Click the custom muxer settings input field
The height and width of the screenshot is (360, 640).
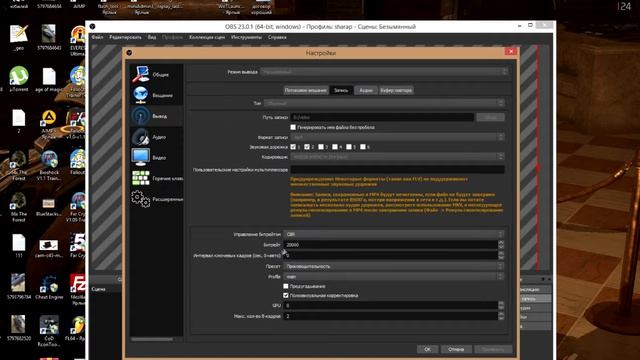(x=398, y=169)
